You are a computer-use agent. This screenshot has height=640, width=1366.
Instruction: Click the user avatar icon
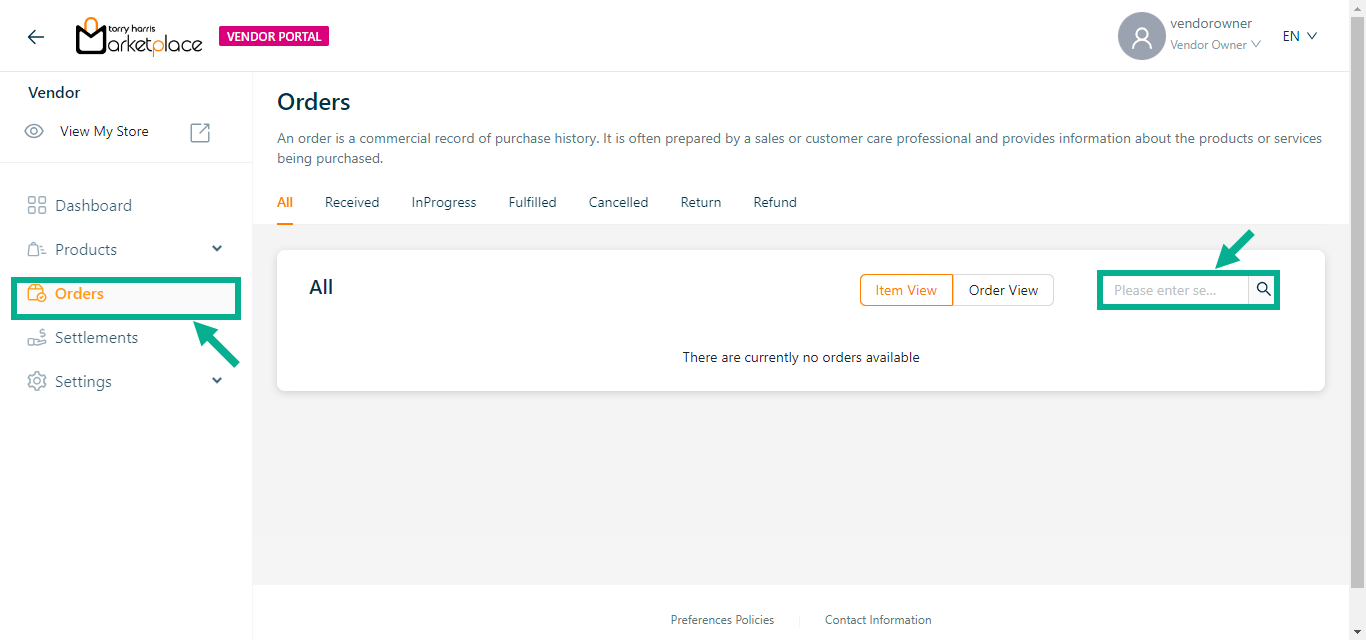coord(1141,37)
